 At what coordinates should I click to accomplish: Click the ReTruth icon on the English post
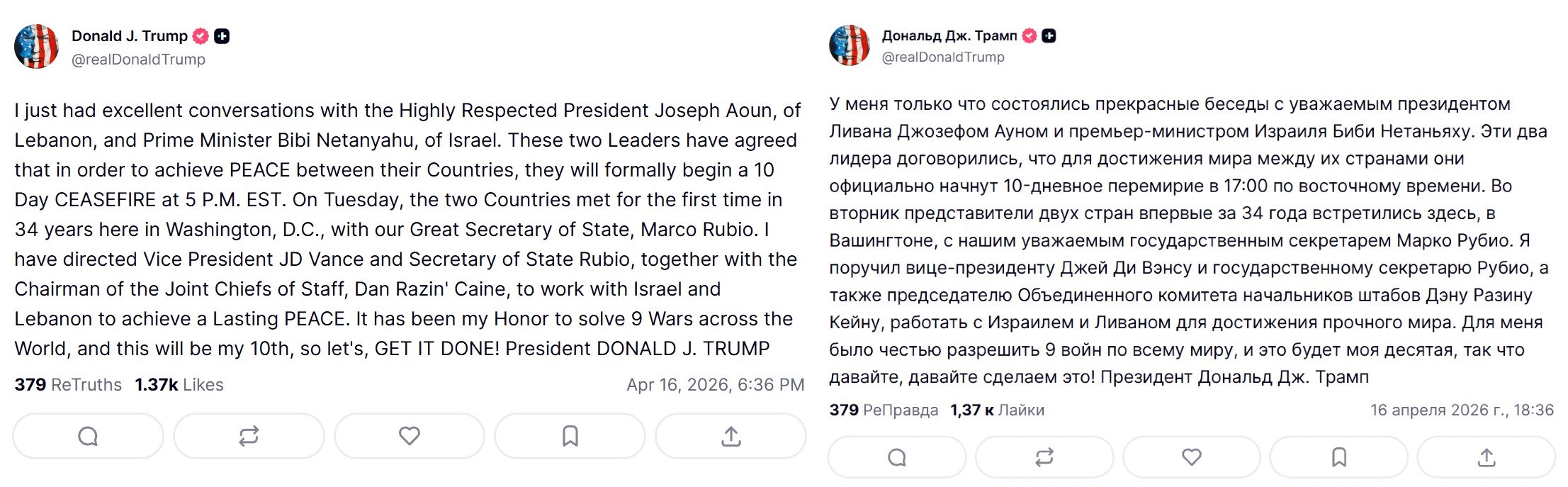tap(249, 436)
